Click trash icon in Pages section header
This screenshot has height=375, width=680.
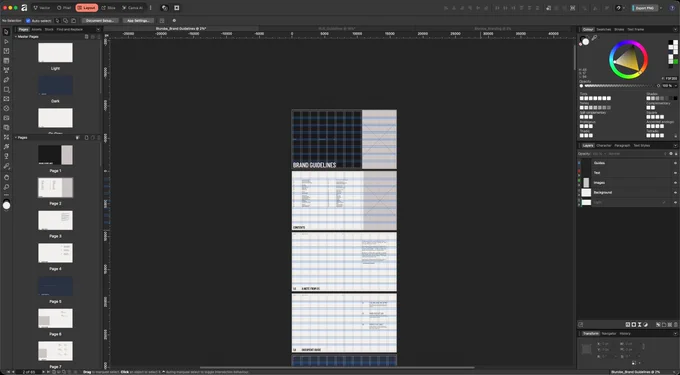coord(99,138)
